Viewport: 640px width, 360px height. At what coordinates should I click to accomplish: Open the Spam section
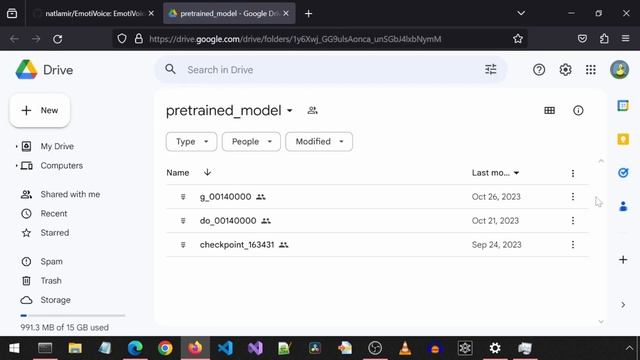pos(51,261)
